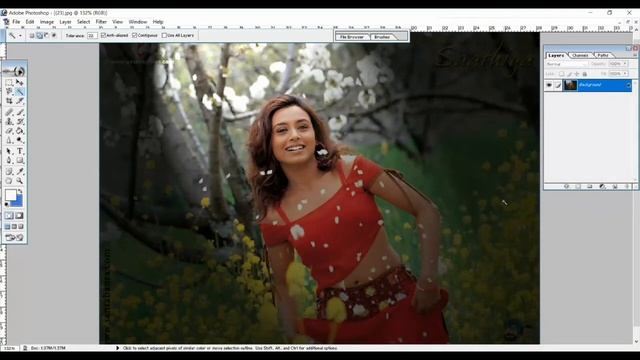Switch to Standard edit mode
Screen dimensions: 640x360
[9, 215]
